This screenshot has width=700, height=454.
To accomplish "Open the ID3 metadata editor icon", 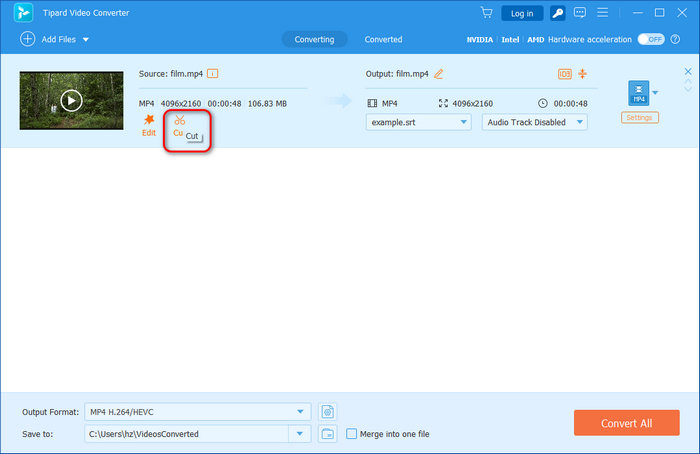I will (565, 73).
